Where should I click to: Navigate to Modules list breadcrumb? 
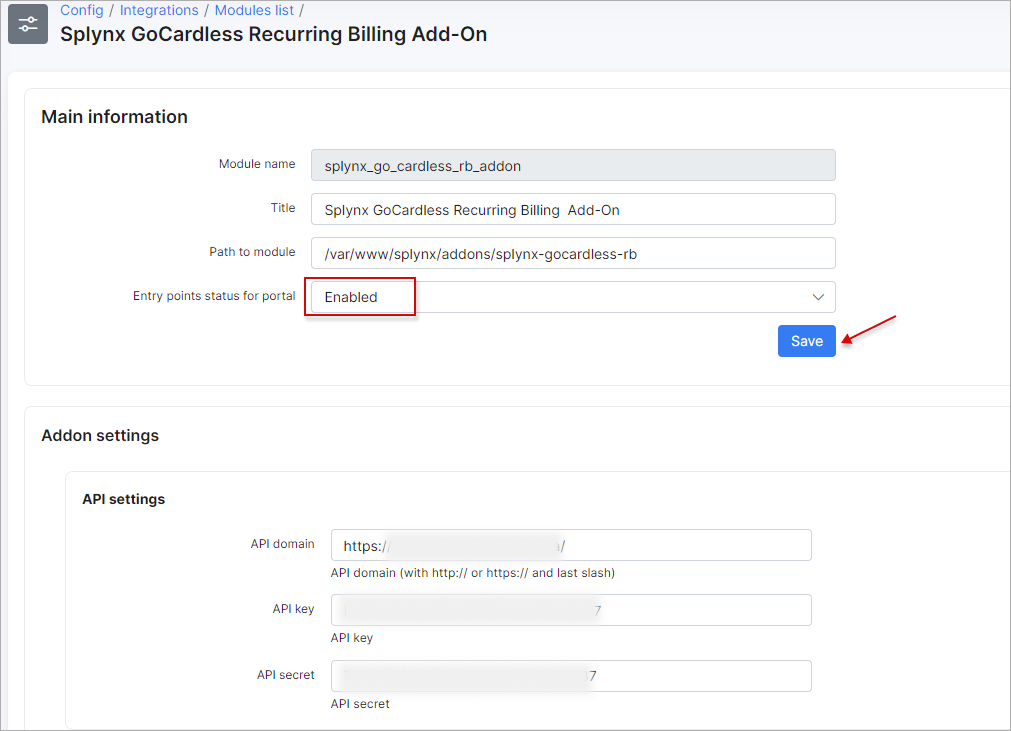click(254, 10)
